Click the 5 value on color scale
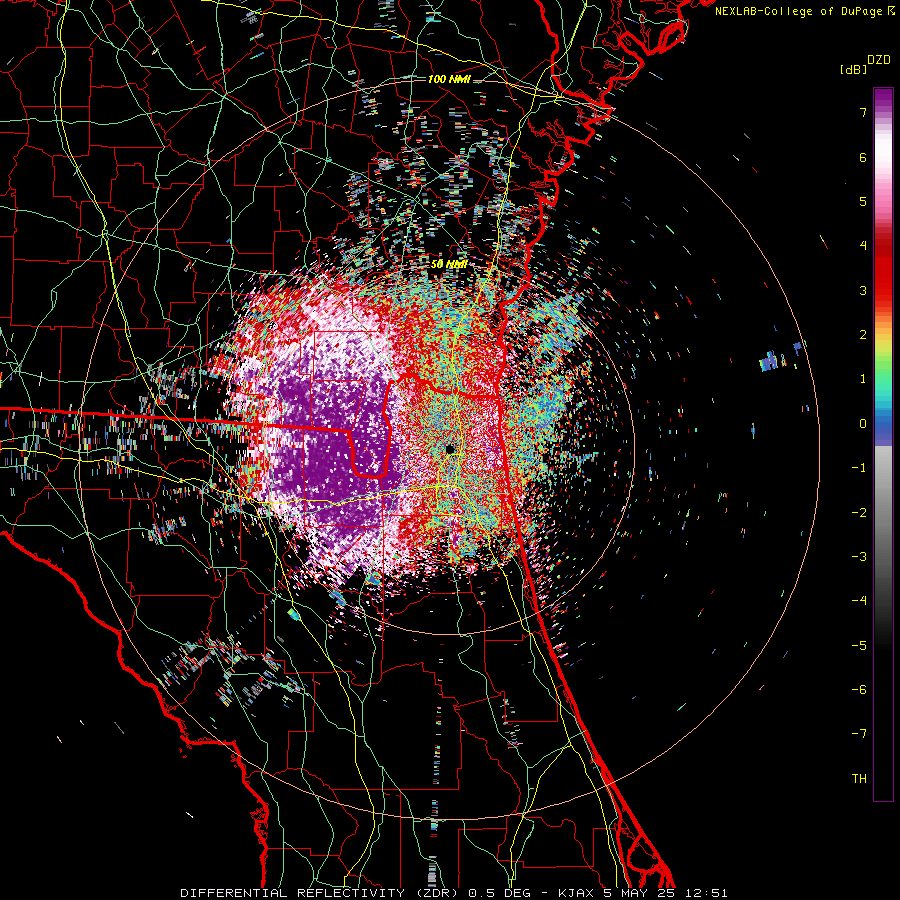900x900 pixels. tap(863, 201)
